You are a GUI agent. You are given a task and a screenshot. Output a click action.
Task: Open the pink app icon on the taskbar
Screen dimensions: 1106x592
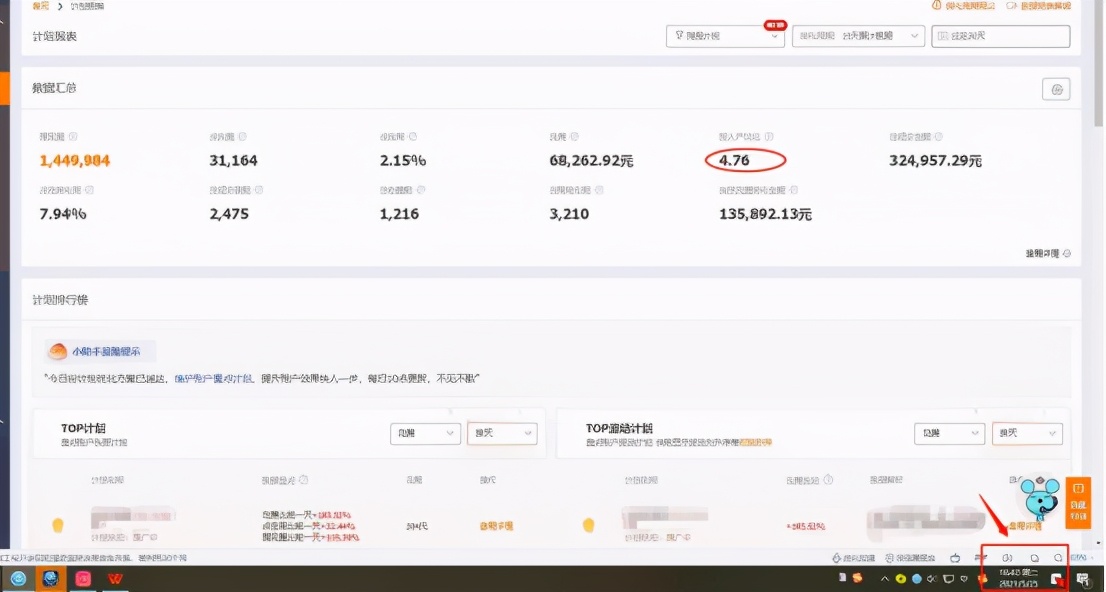click(83, 579)
